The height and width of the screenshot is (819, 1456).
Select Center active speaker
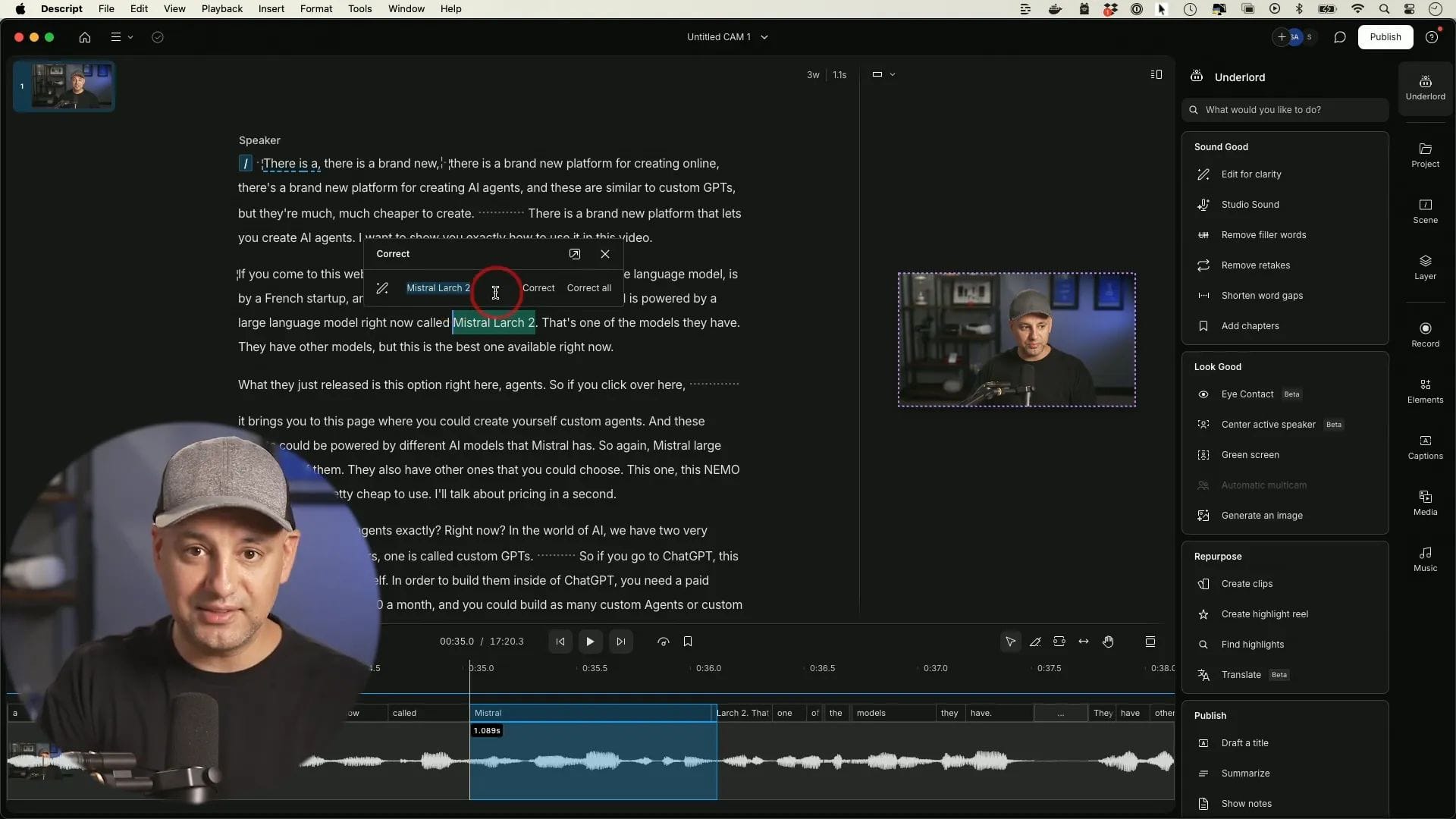[1268, 425]
